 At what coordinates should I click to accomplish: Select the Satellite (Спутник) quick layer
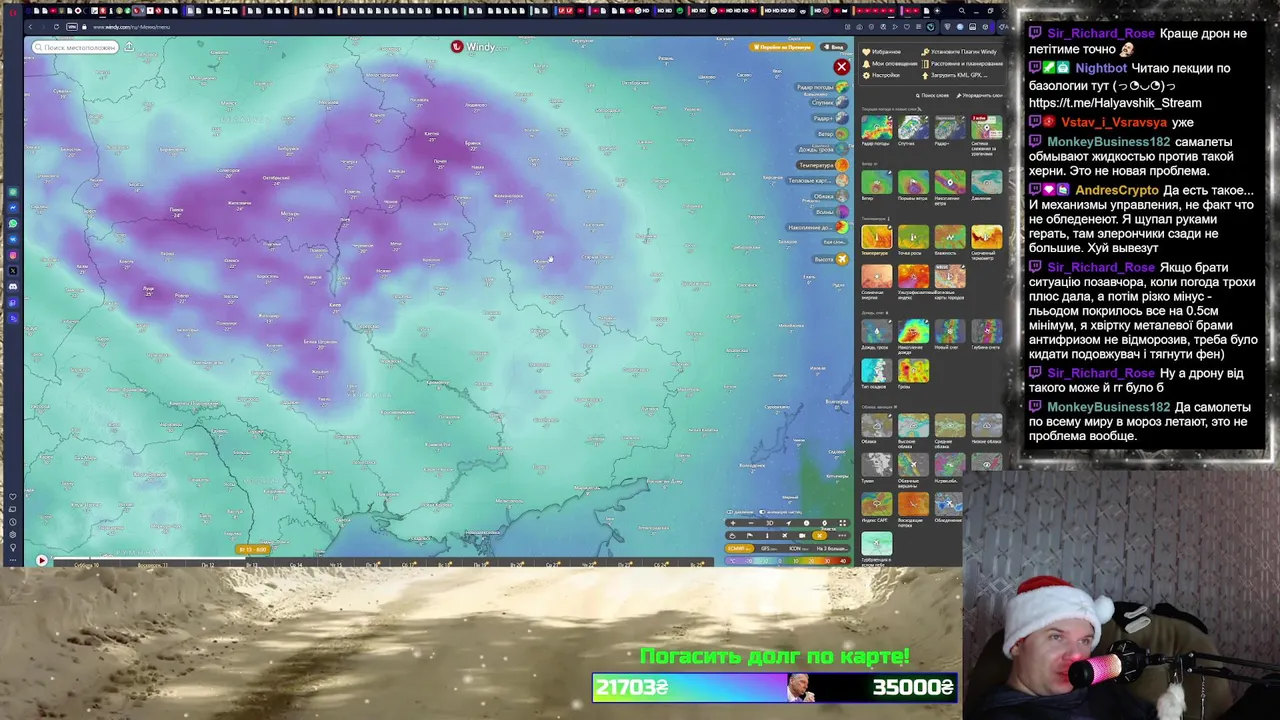[x=828, y=103]
